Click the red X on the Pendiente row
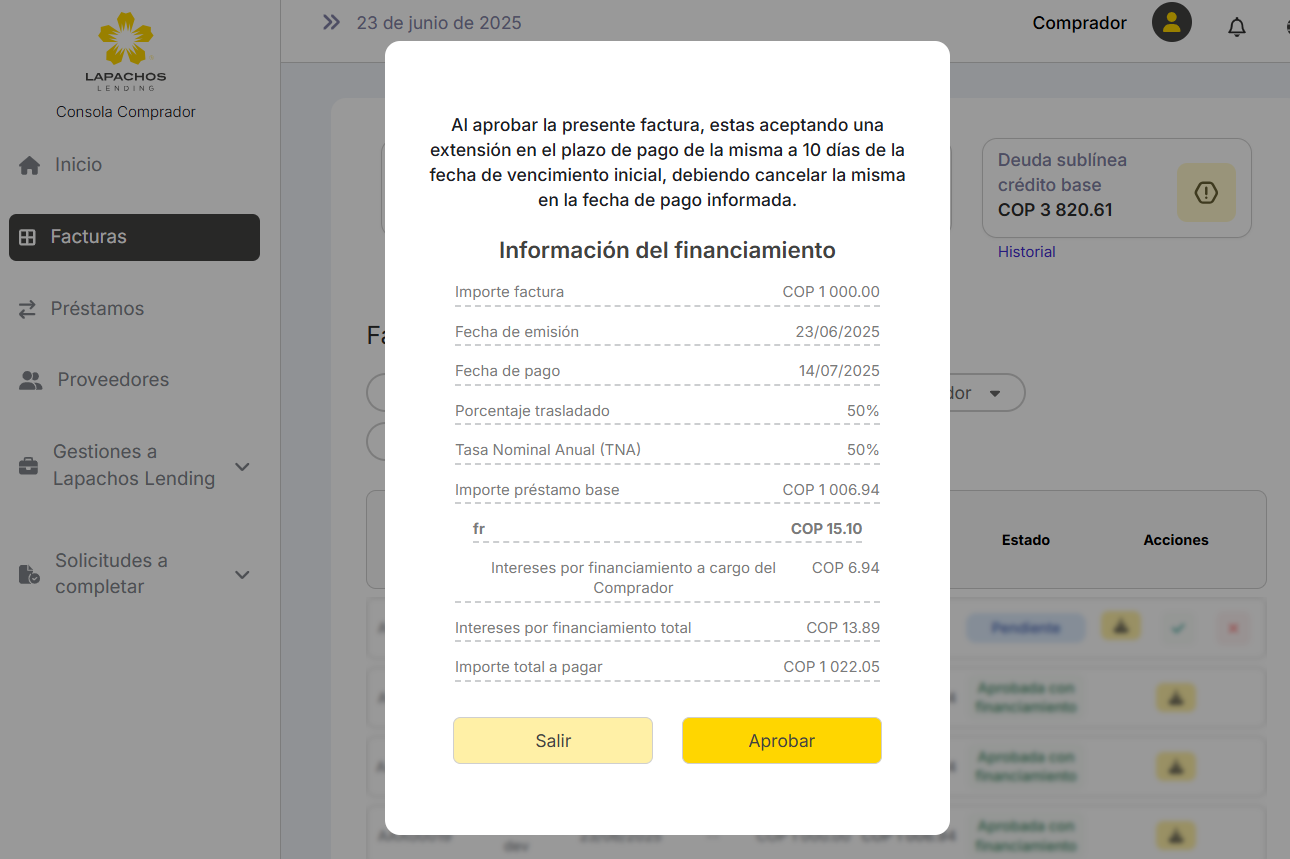Screen dimensions: 1290x859 point(1232,628)
